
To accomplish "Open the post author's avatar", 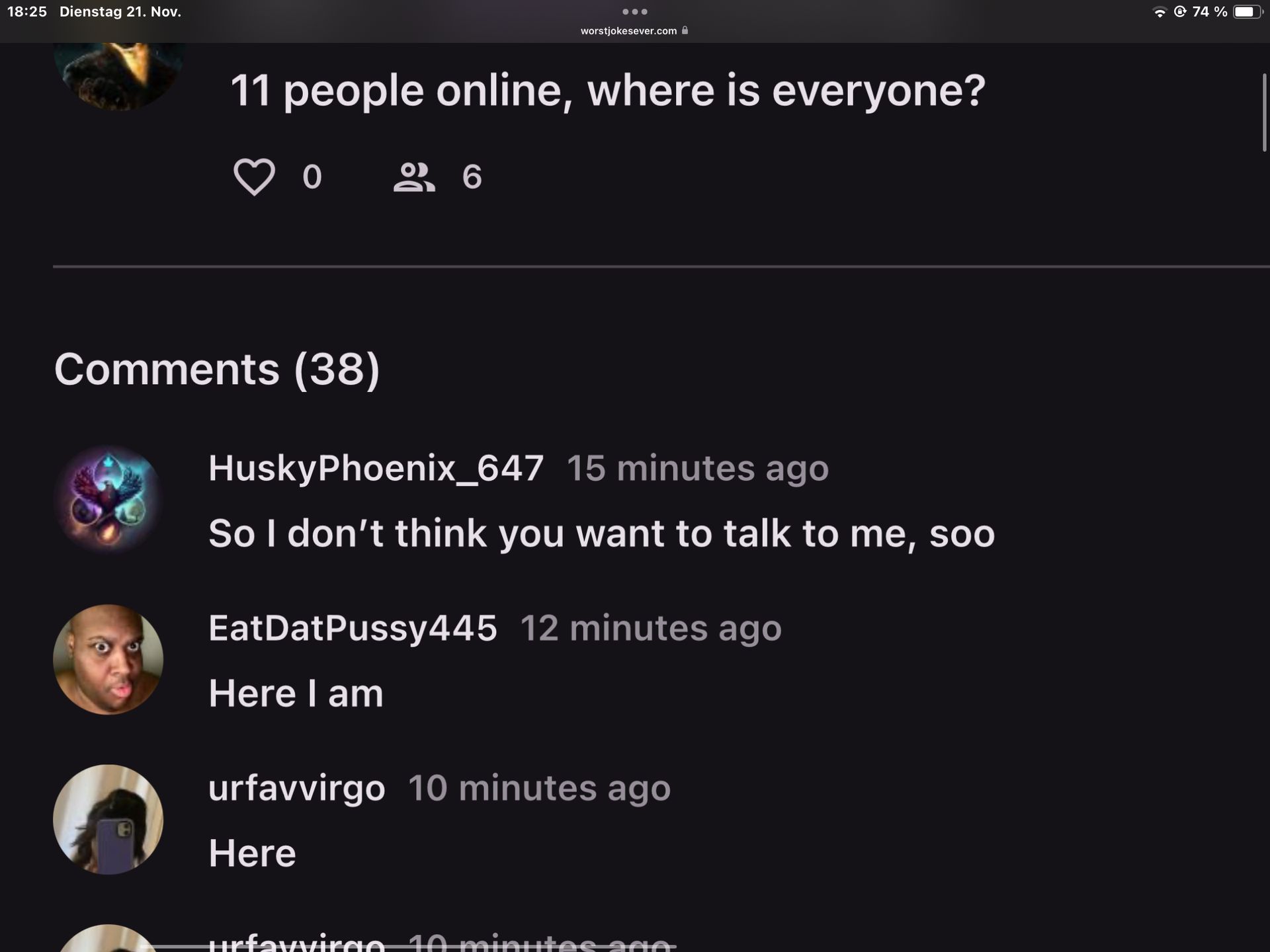I will pos(119,74).
